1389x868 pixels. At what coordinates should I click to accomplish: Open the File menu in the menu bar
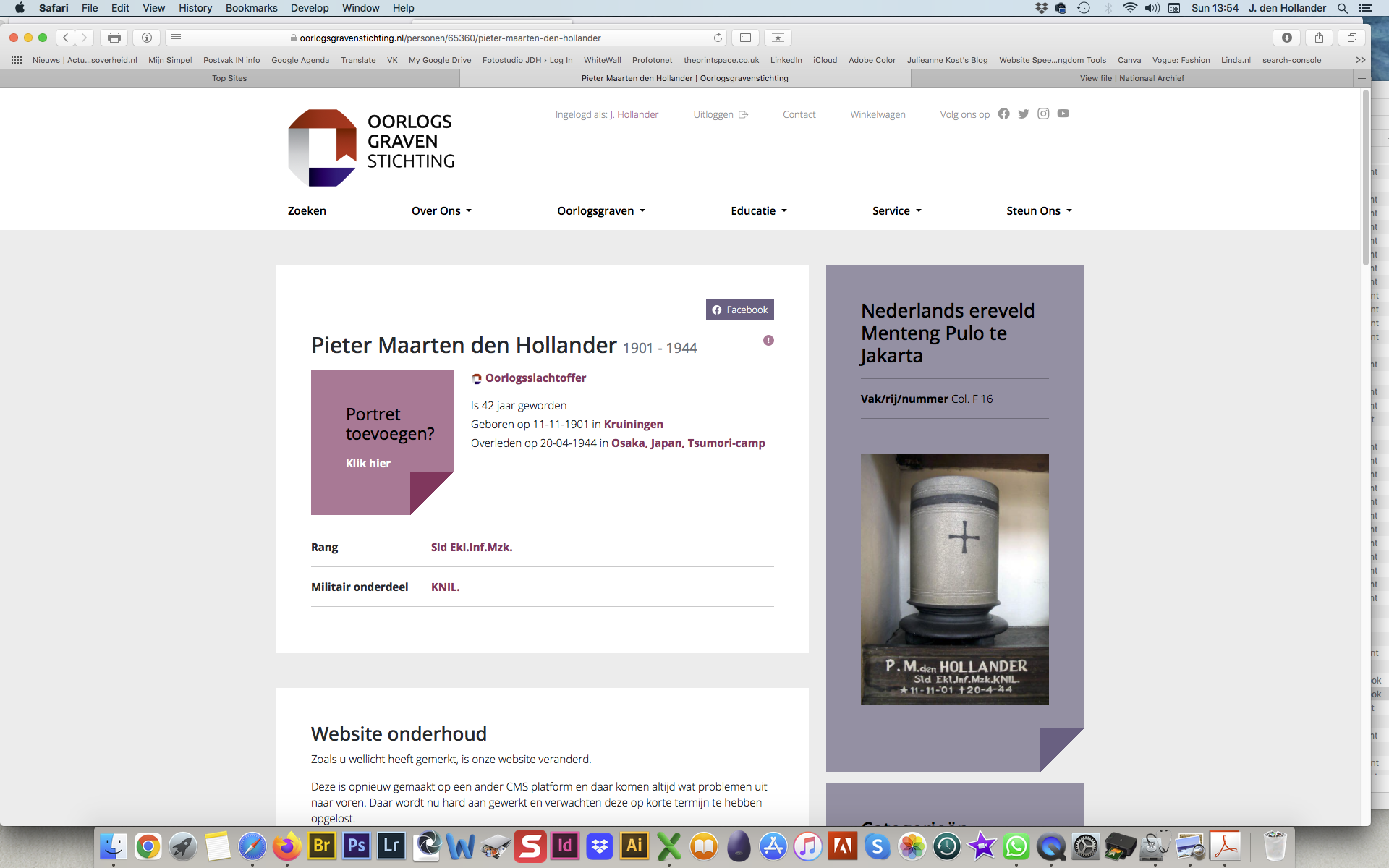[x=90, y=8]
